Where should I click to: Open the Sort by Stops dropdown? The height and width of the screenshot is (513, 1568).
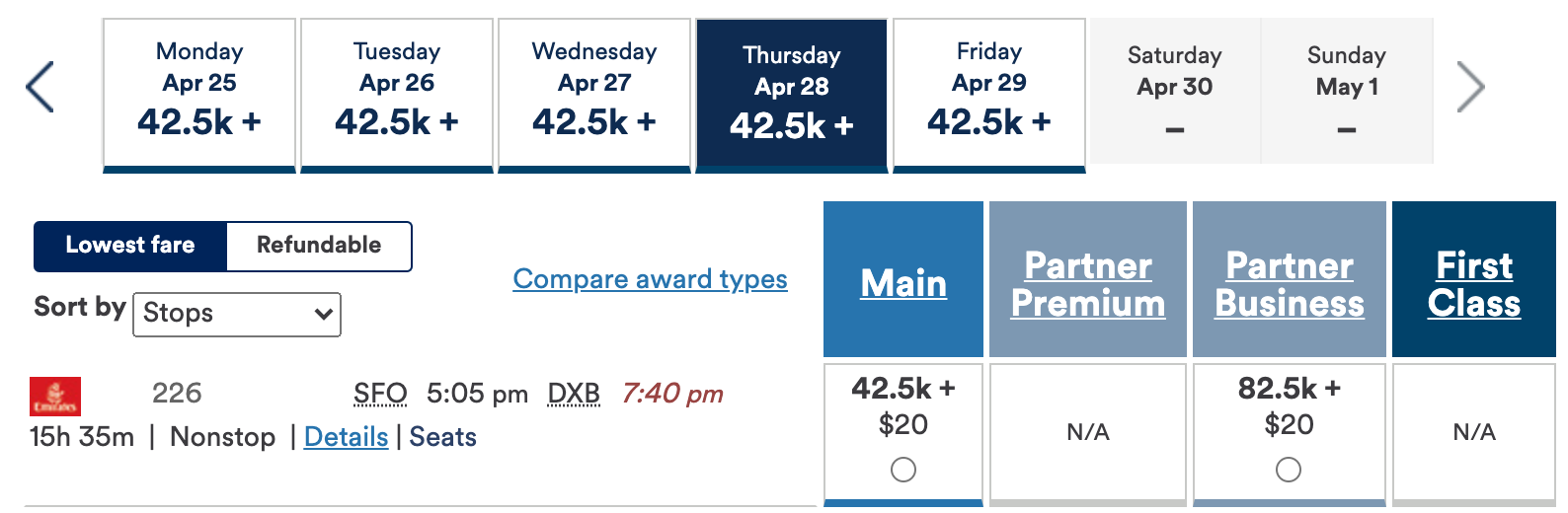tap(237, 314)
